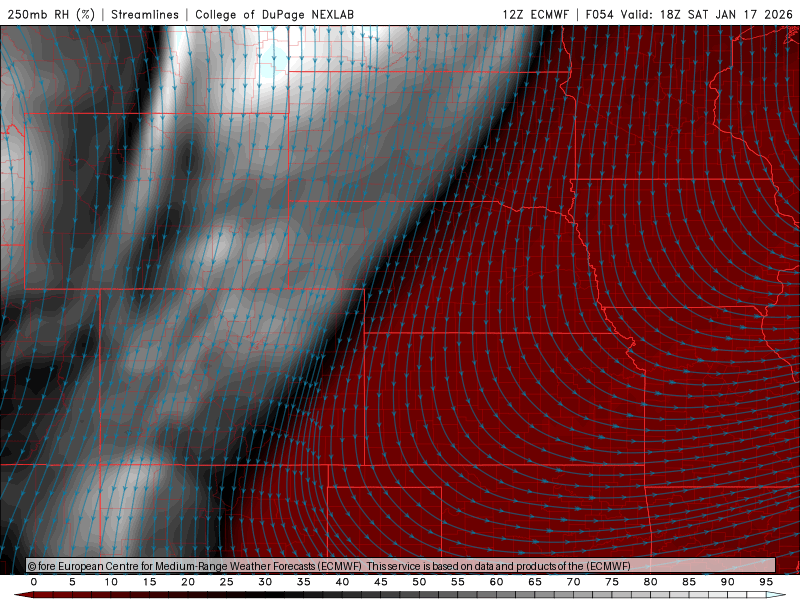The width and height of the screenshot is (800, 600).
Task: Click the "85" color scale label
Action: coord(689,582)
